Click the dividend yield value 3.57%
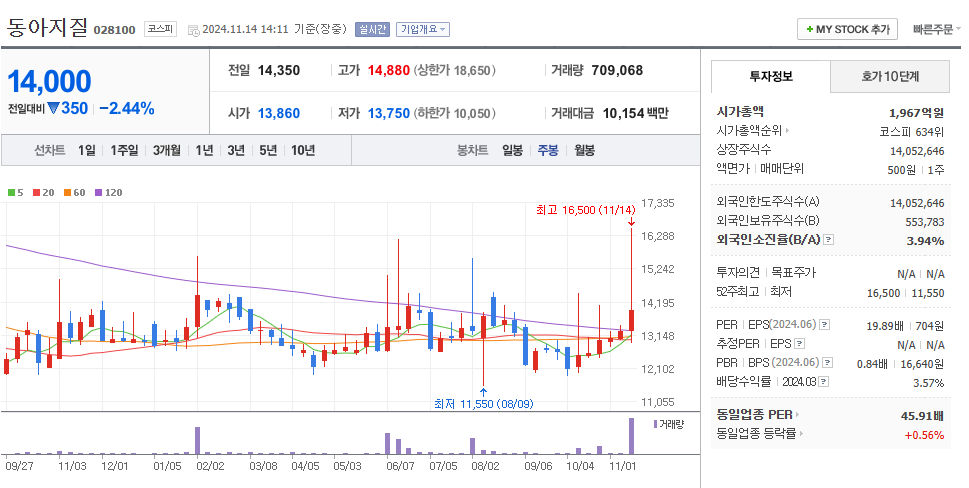This screenshot has height=488, width=969. 929,383
